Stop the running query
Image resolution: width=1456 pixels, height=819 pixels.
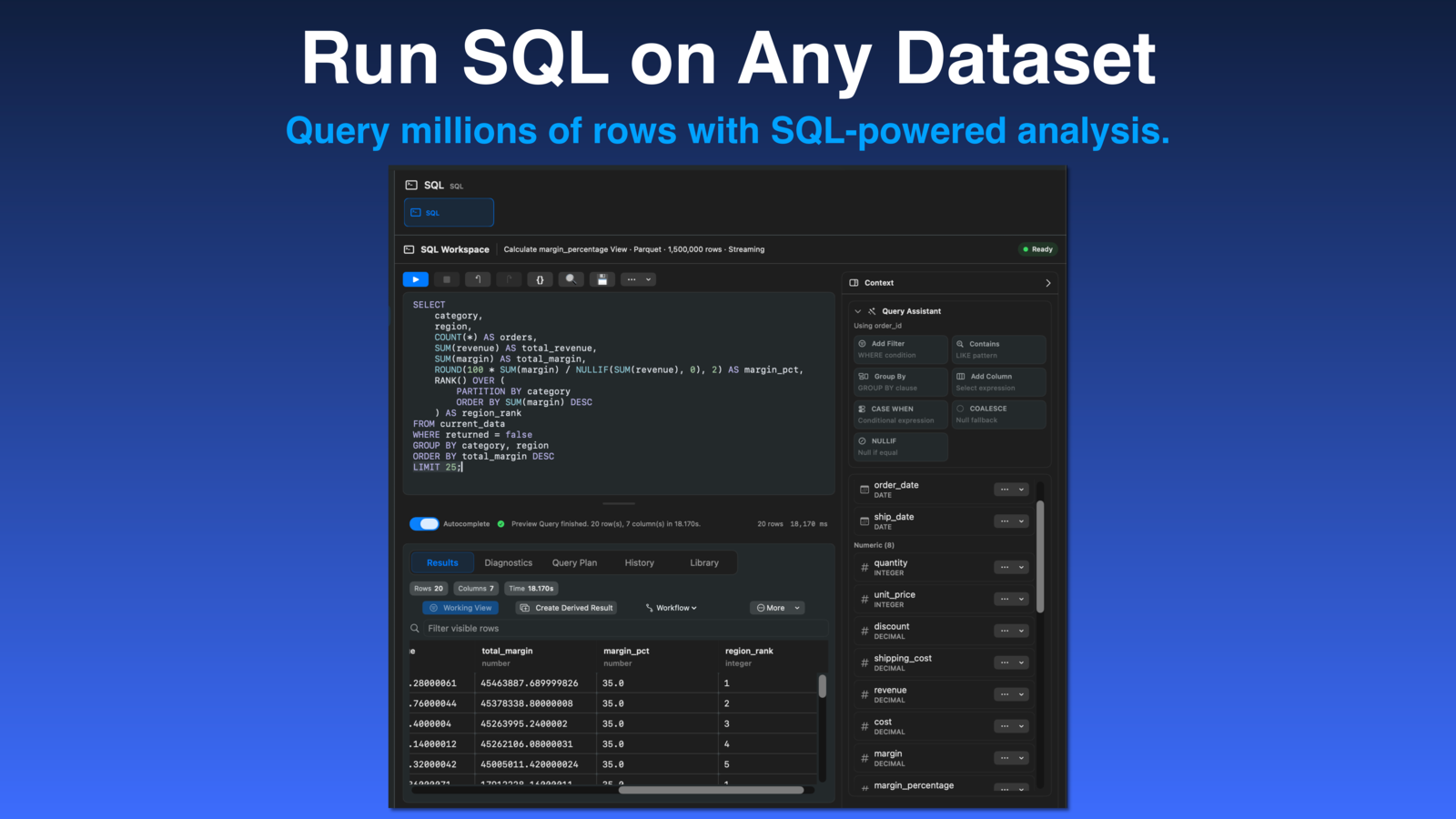point(446,279)
